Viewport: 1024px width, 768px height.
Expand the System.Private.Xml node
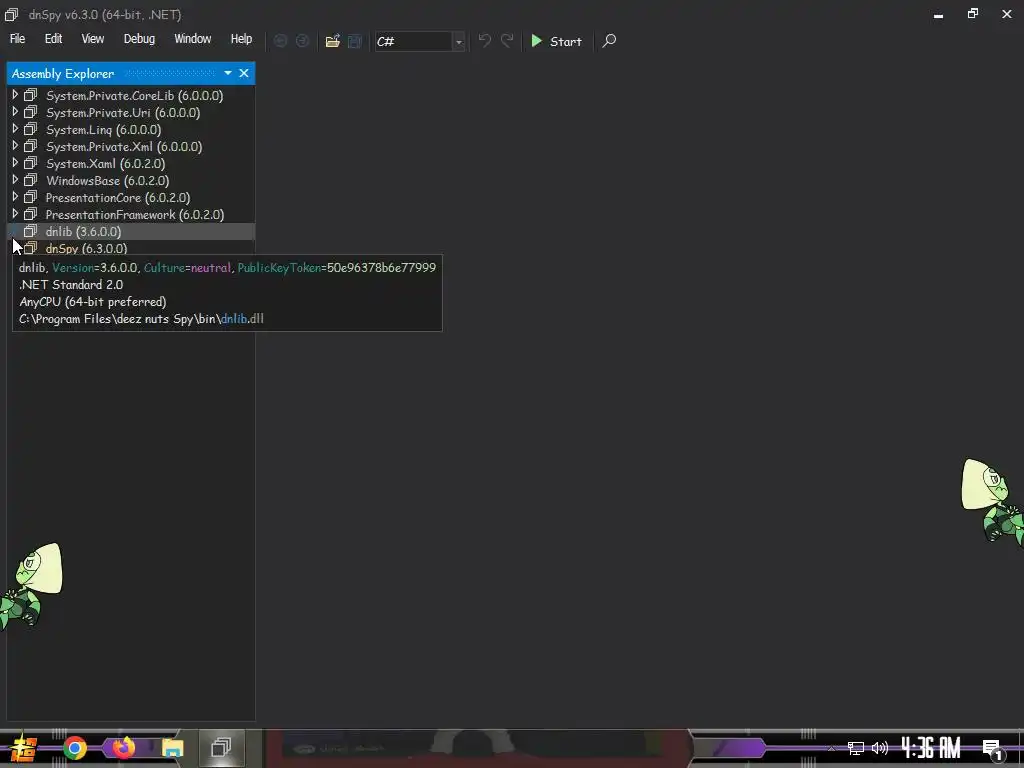15,146
